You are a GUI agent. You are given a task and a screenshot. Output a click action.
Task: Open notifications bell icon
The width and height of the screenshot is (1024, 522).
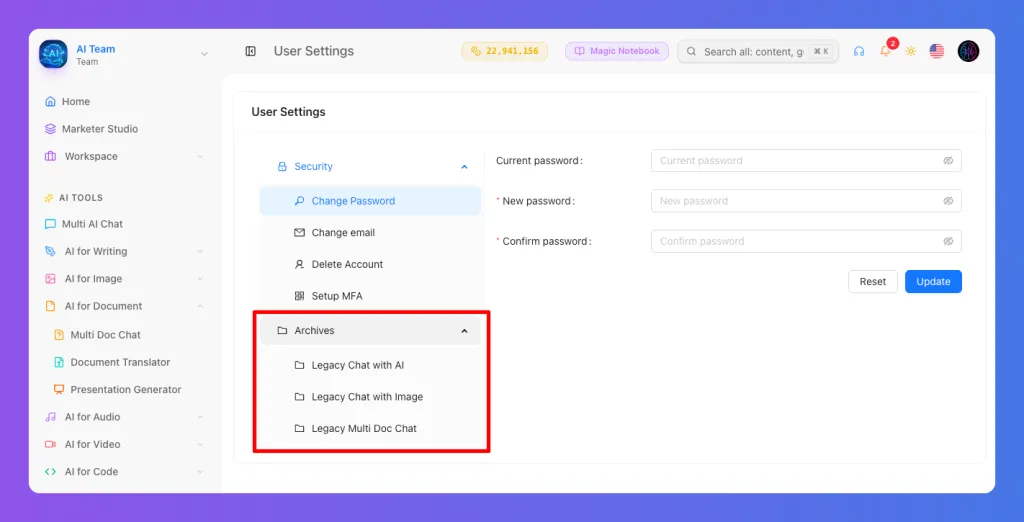click(885, 52)
